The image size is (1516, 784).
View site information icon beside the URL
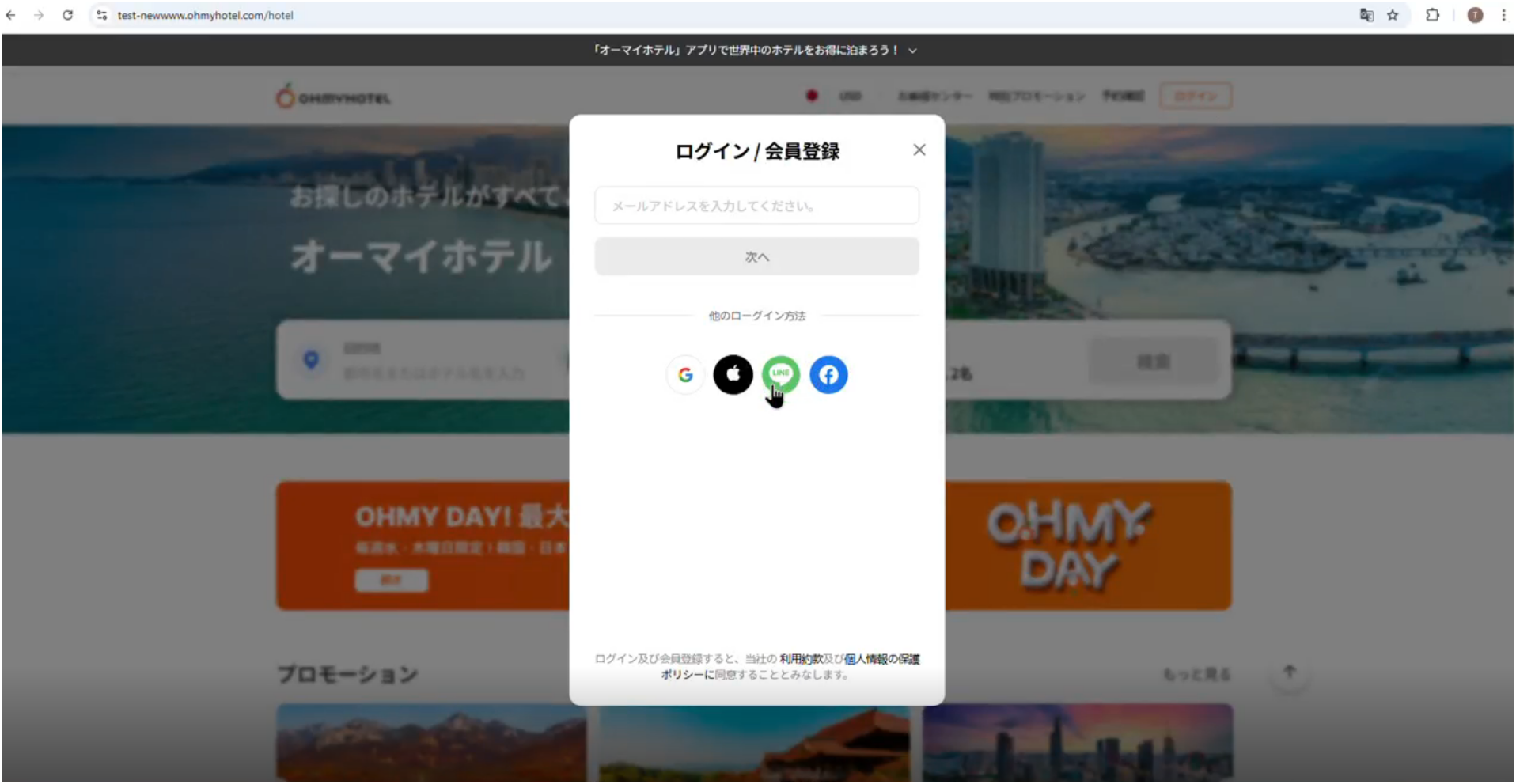[101, 15]
